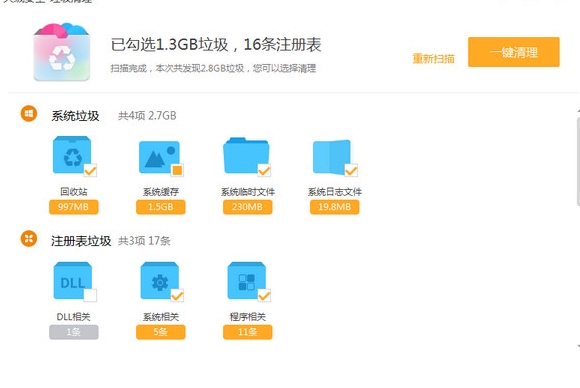Click the trash bin logo at the top
Viewport: 580px width, 388px height.
click(x=62, y=52)
